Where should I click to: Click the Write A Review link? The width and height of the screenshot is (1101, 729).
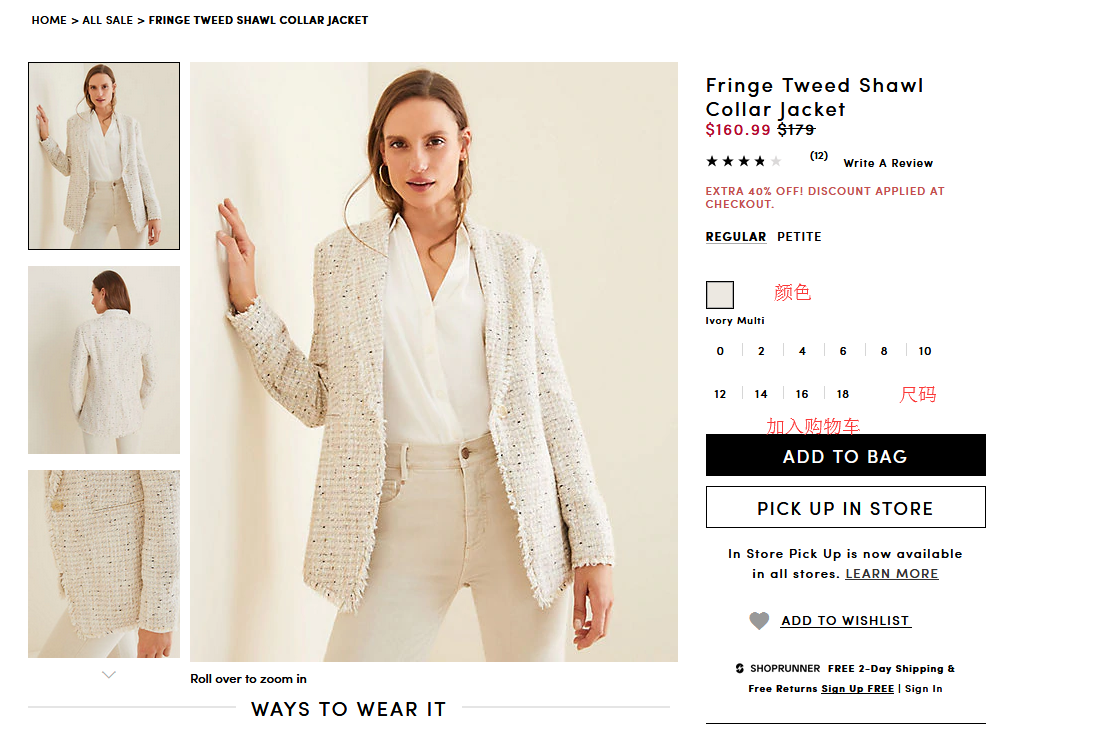point(888,163)
